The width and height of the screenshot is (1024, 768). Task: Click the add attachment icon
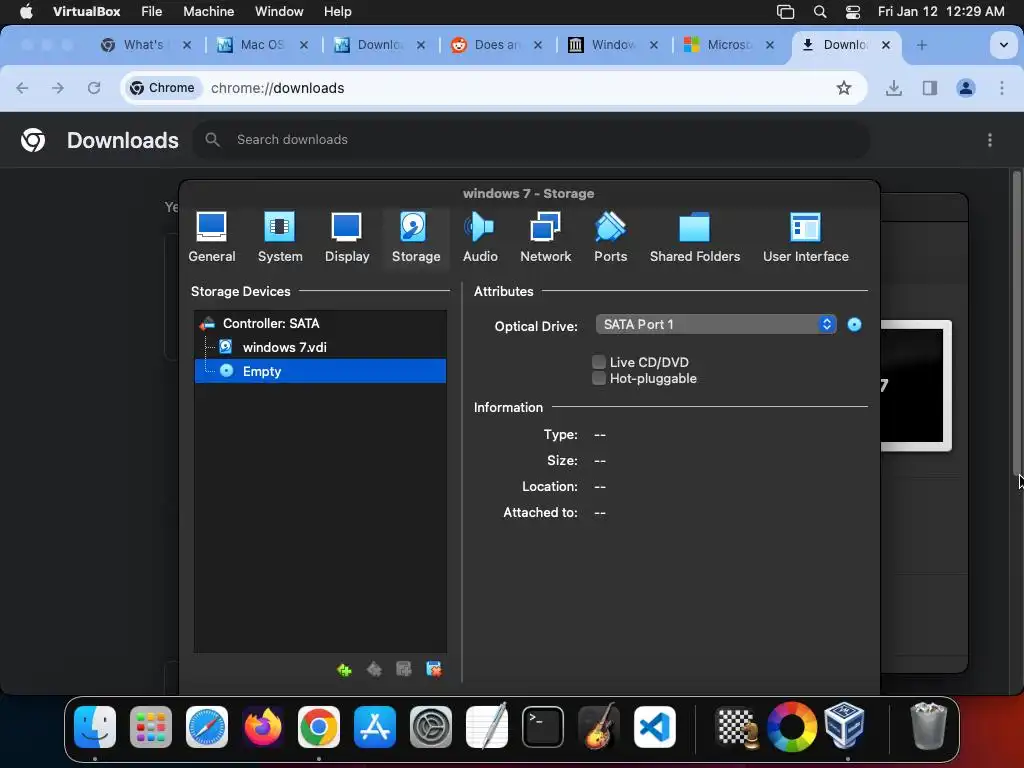[404, 669]
